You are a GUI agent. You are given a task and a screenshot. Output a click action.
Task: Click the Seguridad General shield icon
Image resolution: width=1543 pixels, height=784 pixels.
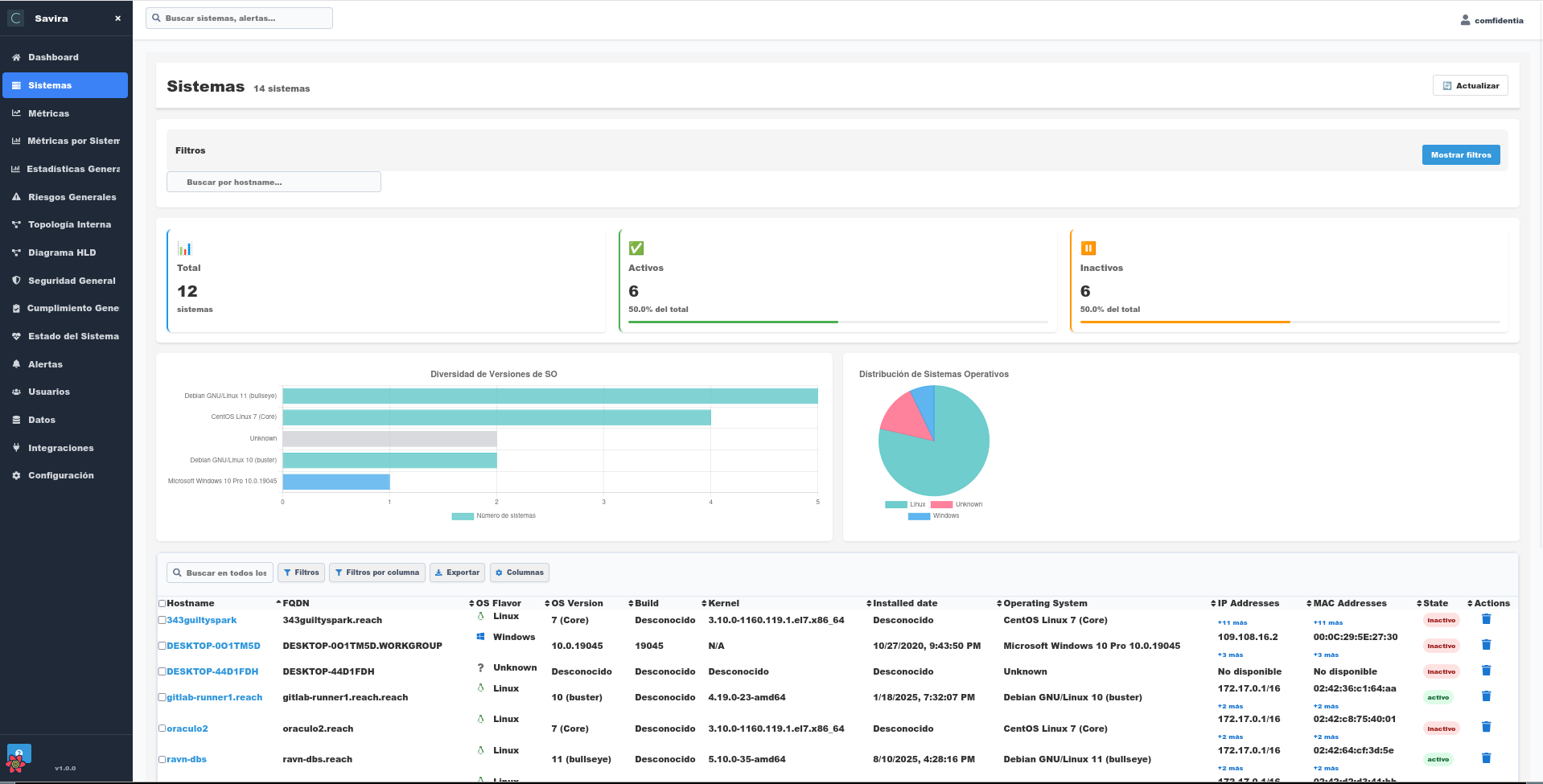[x=15, y=280]
